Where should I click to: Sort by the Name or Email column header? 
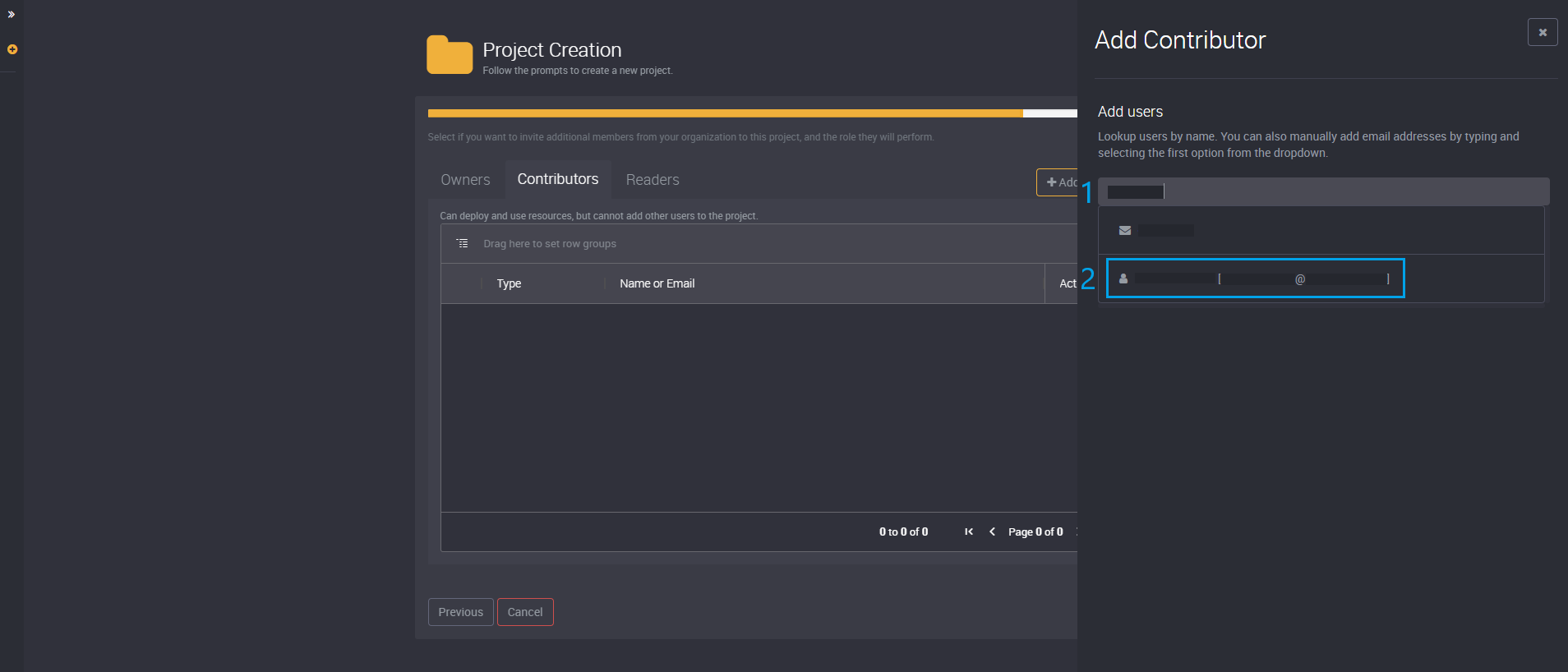(657, 283)
